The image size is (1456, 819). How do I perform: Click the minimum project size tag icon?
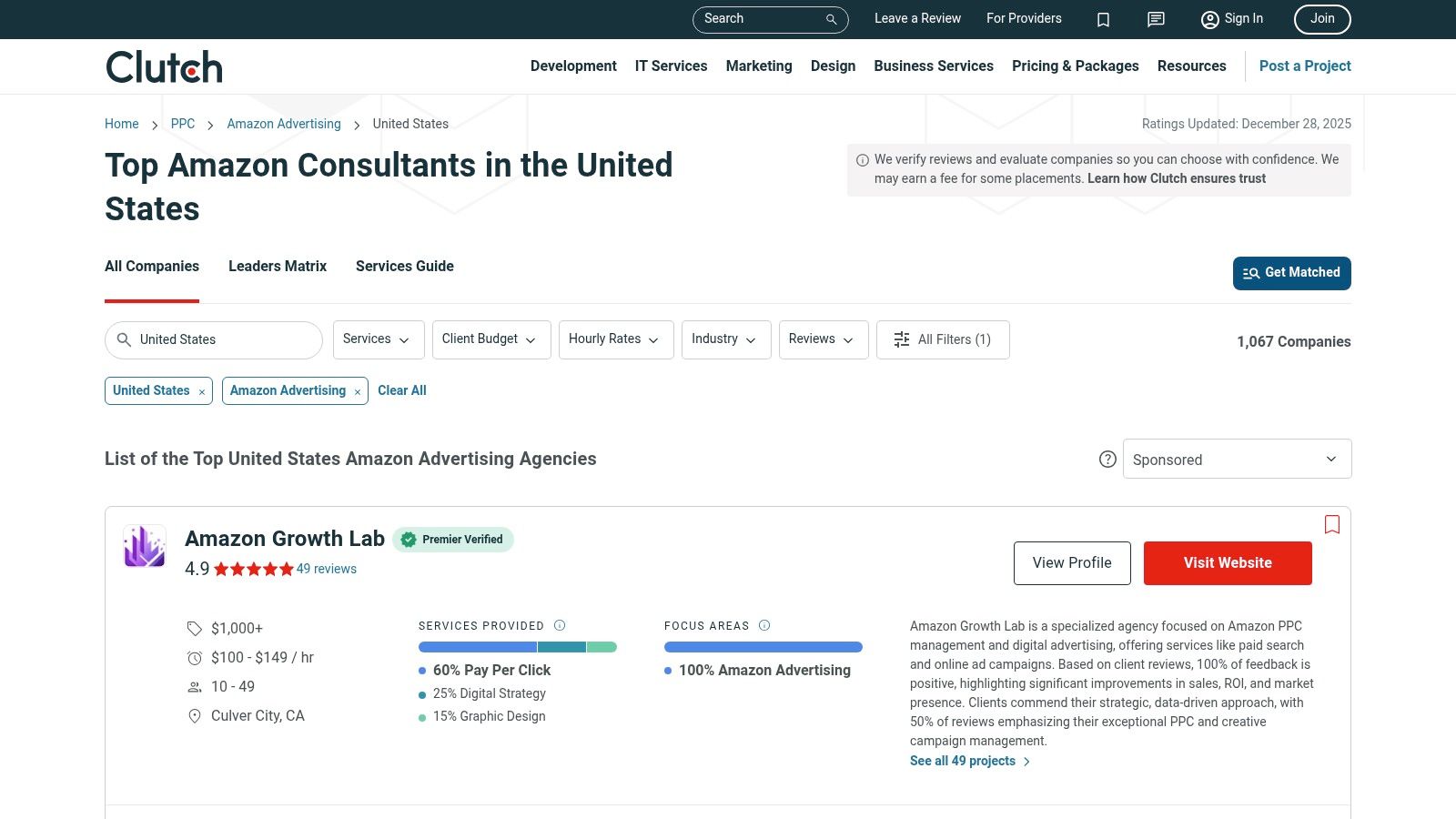(194, 629)
